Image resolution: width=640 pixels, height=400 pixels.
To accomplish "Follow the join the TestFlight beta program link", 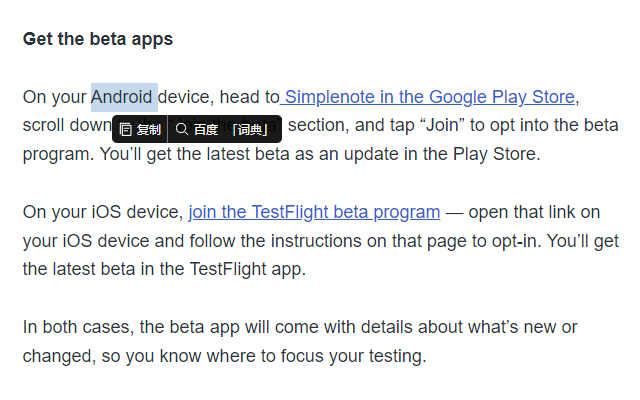I will [314, 212].
